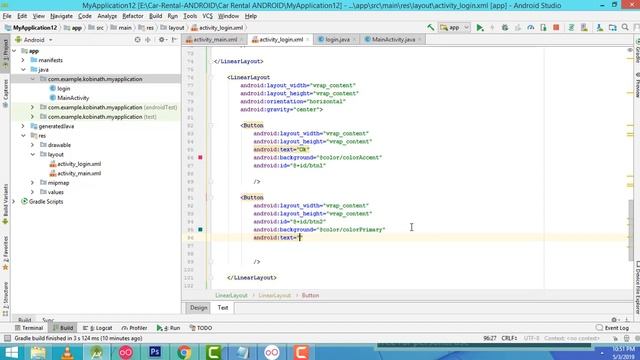Expand the generatedJava folder
Viewport: 640px width, 360px height.
click(23, 126)
